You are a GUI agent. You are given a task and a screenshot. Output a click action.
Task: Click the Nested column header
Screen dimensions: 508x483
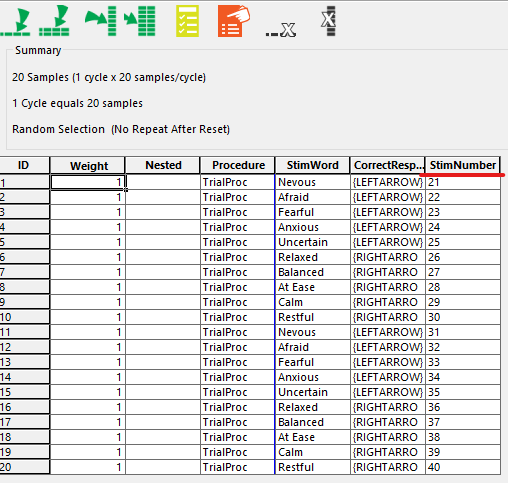click(x=163, y=165)
